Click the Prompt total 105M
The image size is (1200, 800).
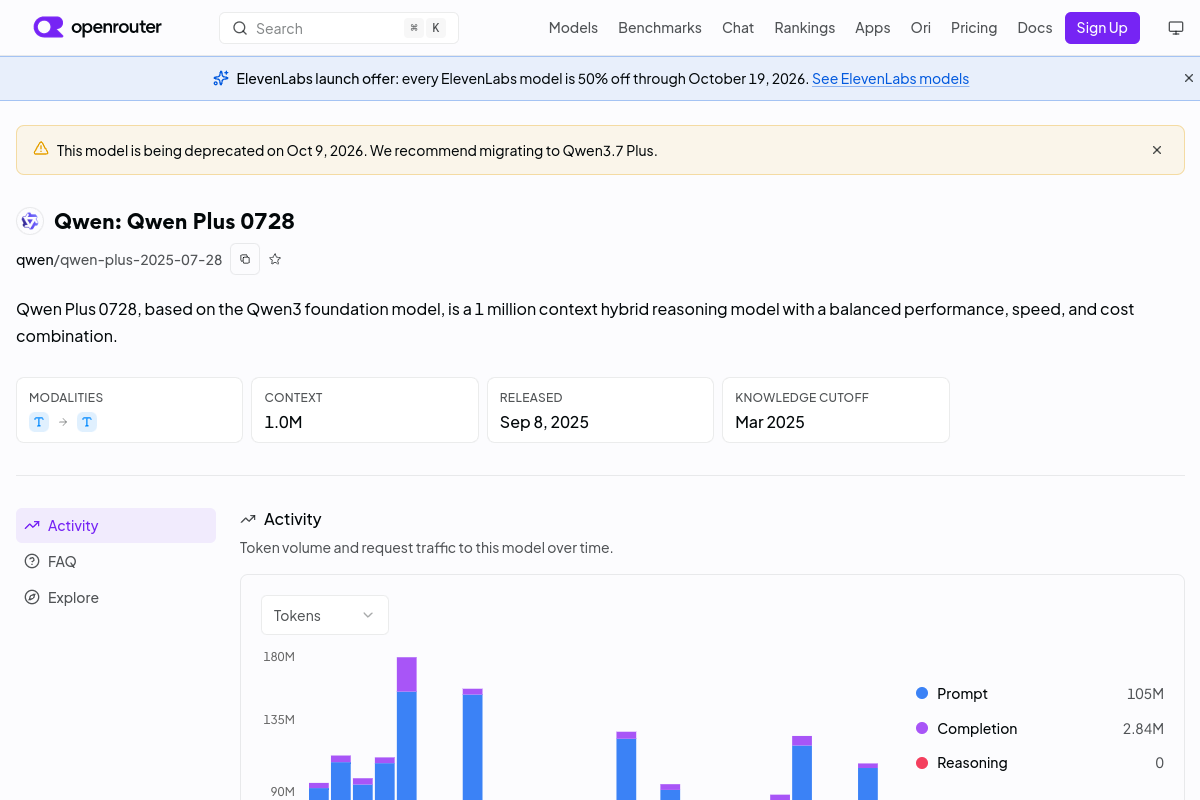pos(1145,694)
